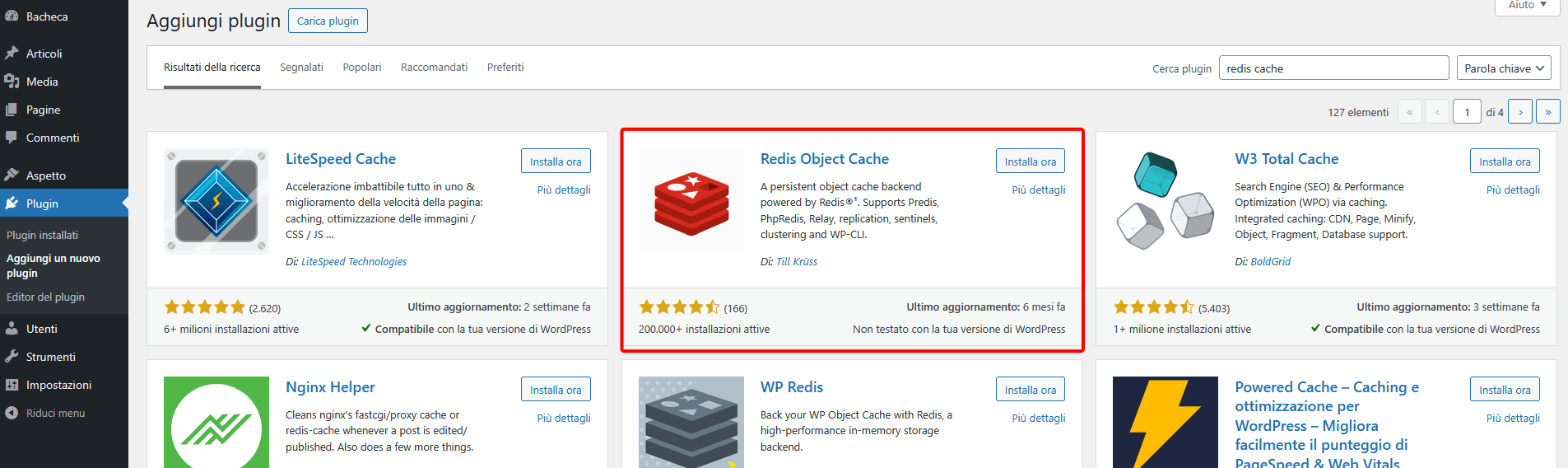Open Più dettagli for W3 Total Cache

[x=1513, y=190]
